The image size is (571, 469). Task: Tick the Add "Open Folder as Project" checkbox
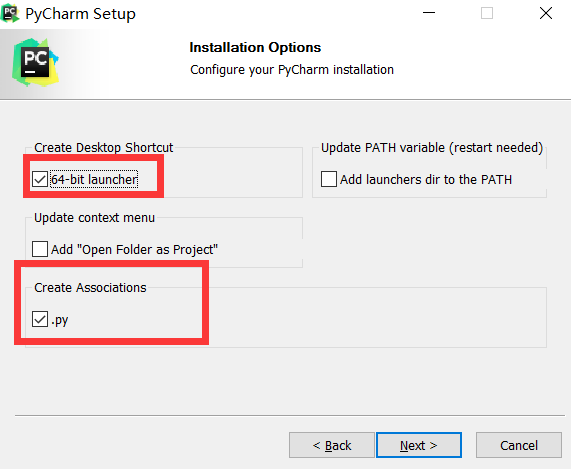[x=40, y=249]
